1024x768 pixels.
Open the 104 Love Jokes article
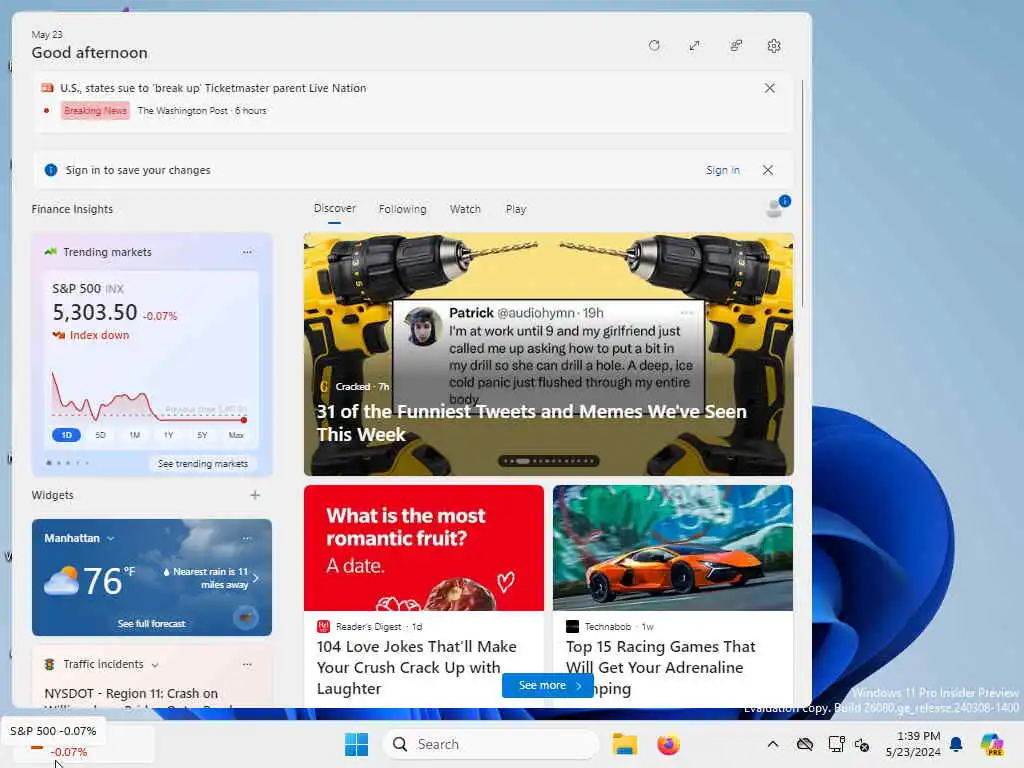[x=417, y=667]
